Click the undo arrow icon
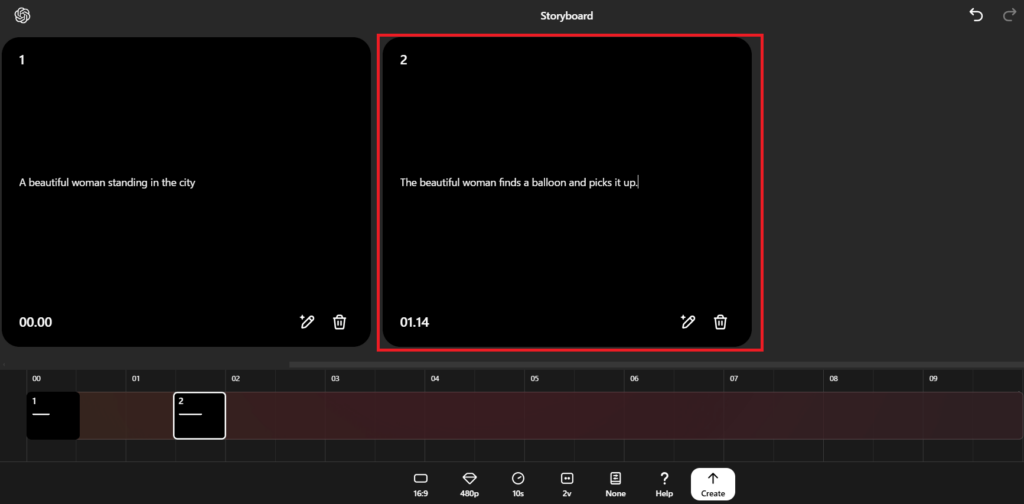The height and width of the screenshot is (504, 1024). 976,15
